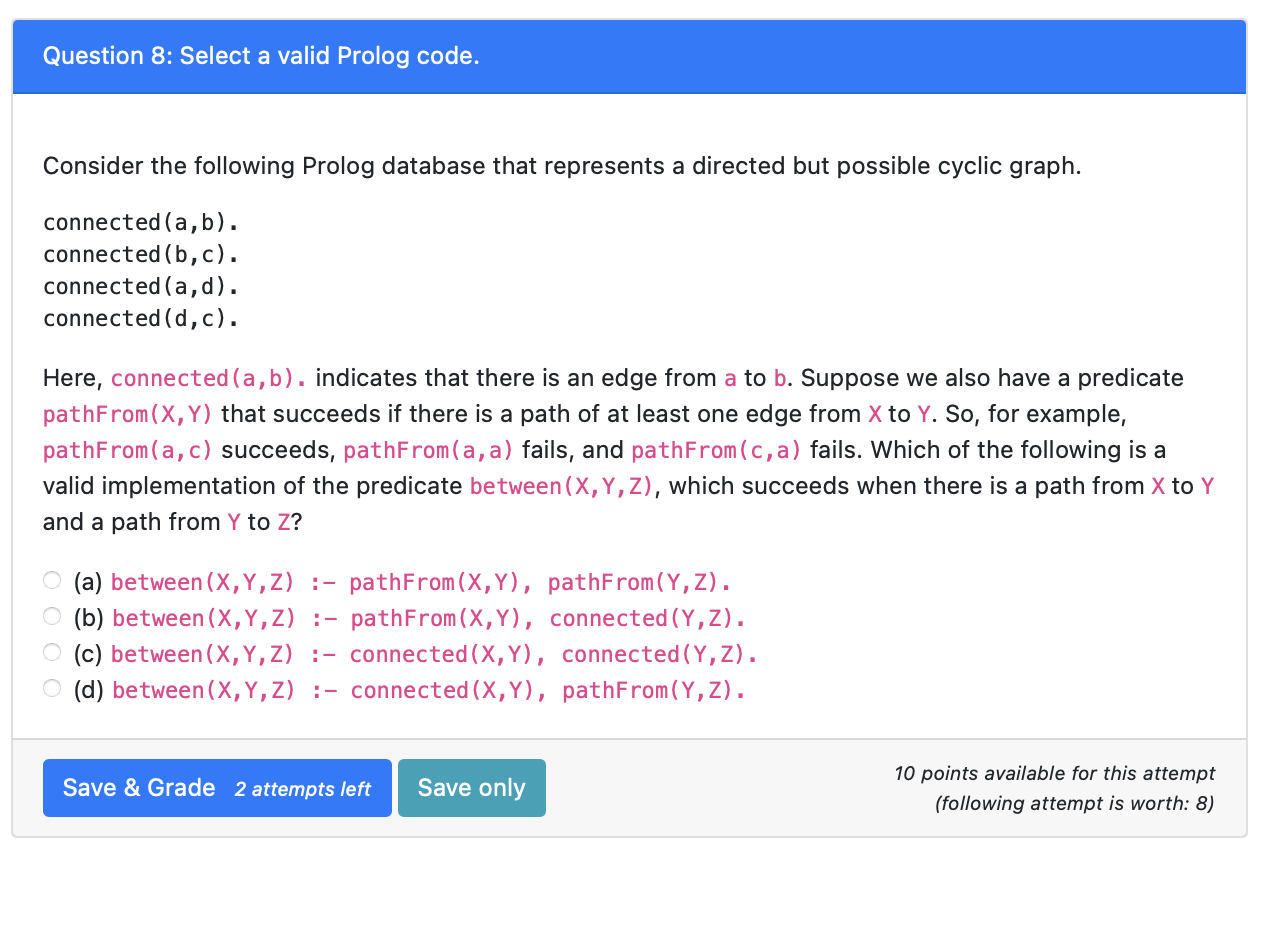Click the '2 attempts left' badge

pyautogui.click(x=302, y=789)
